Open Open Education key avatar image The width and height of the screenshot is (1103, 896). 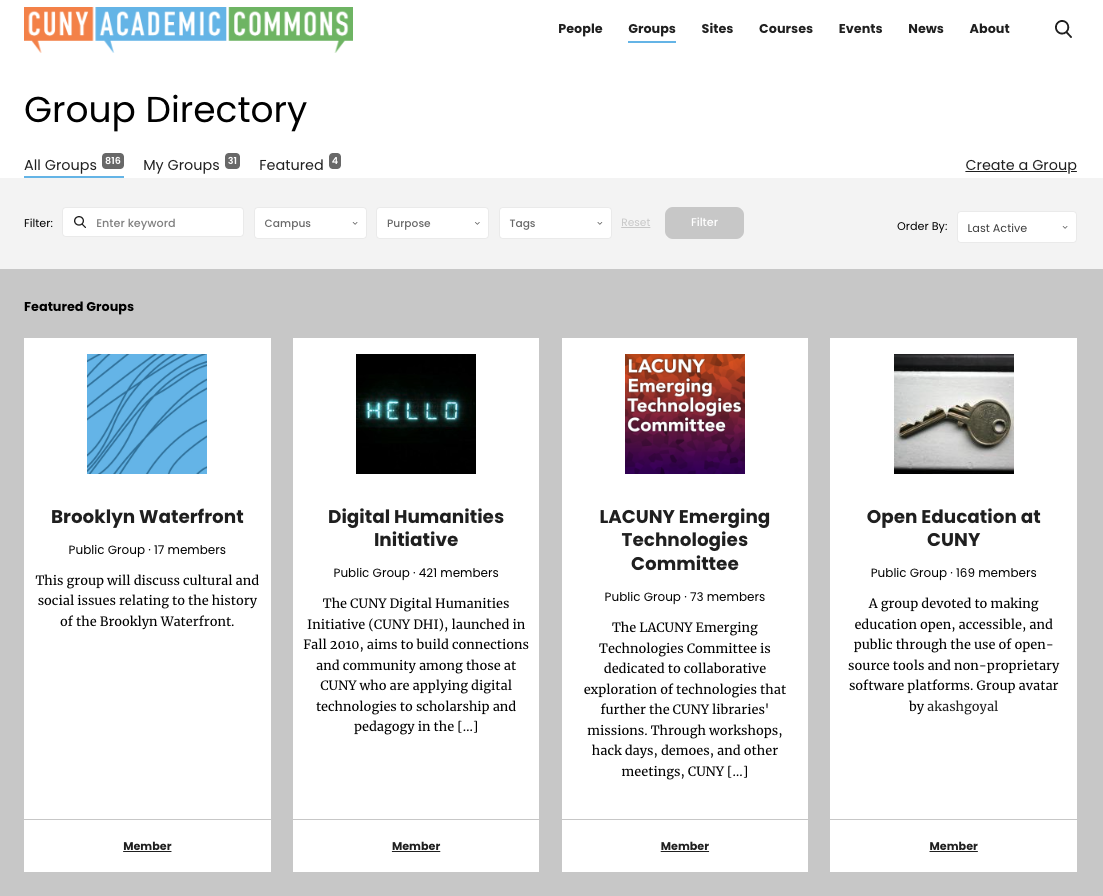953,414
